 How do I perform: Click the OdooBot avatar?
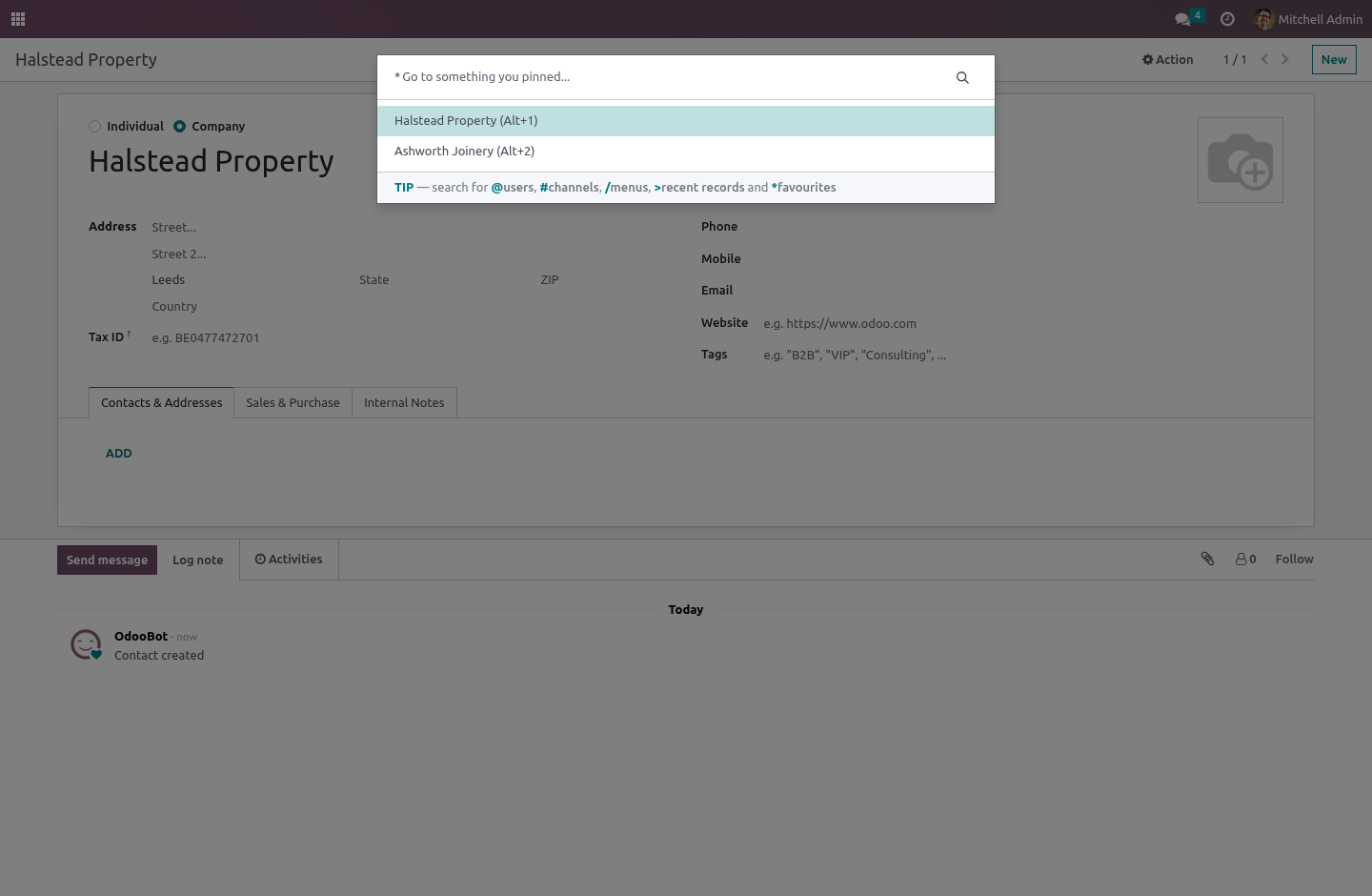click(87, 645)
